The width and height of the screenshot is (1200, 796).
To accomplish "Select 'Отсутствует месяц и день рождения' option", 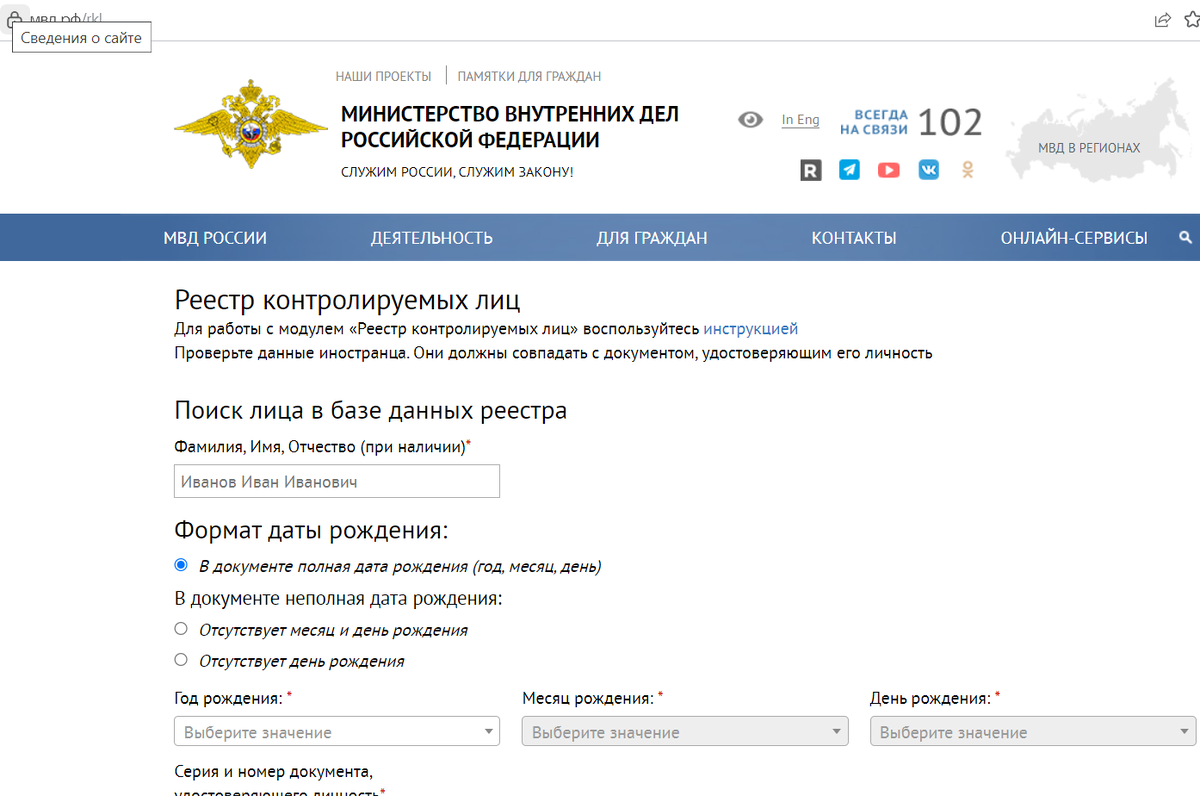I will click(x=181, y=628).
